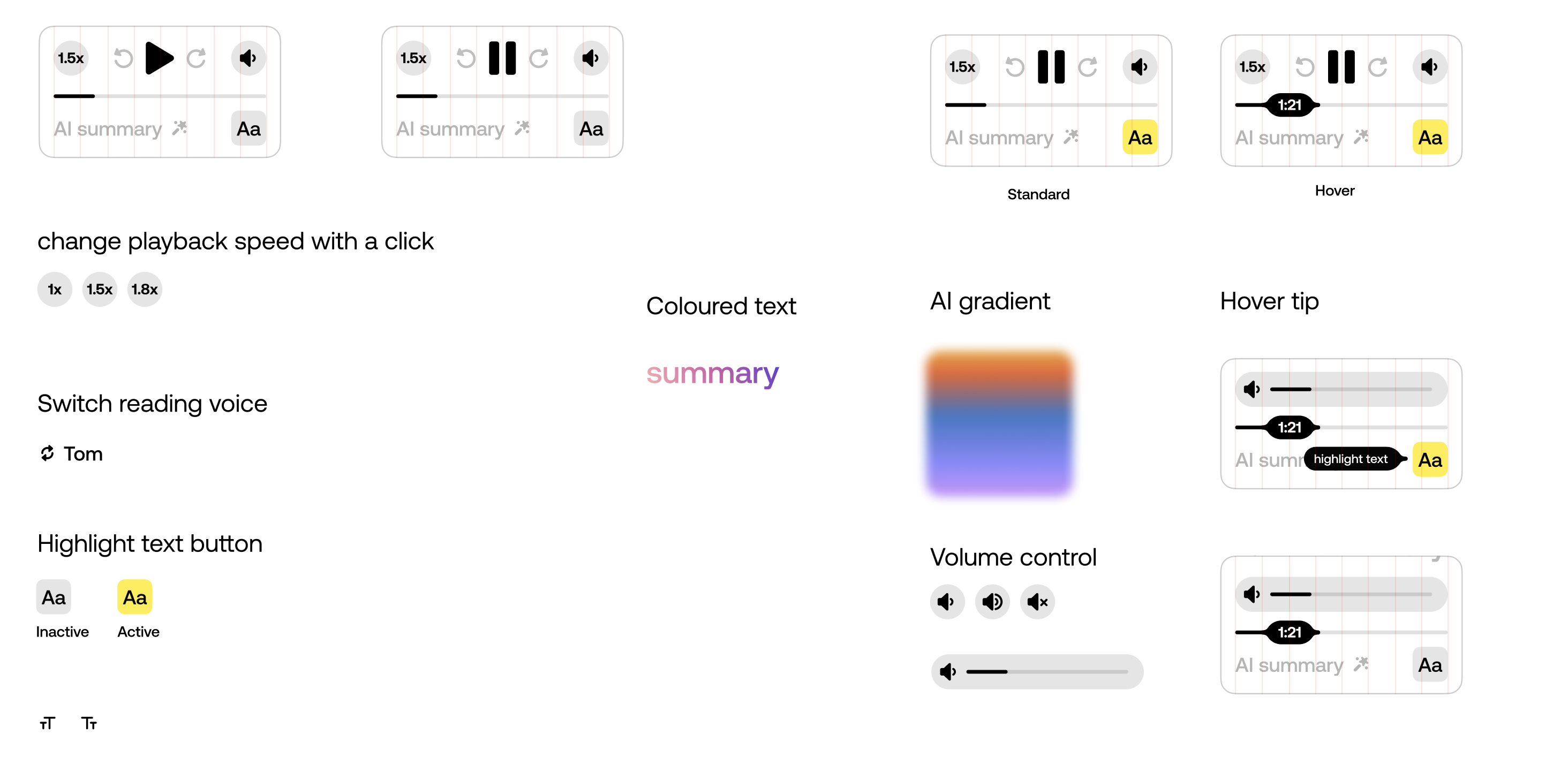1568x773 pixels.
Task: Click the 1.5x speed in the first player
Action: pos(71,58)
